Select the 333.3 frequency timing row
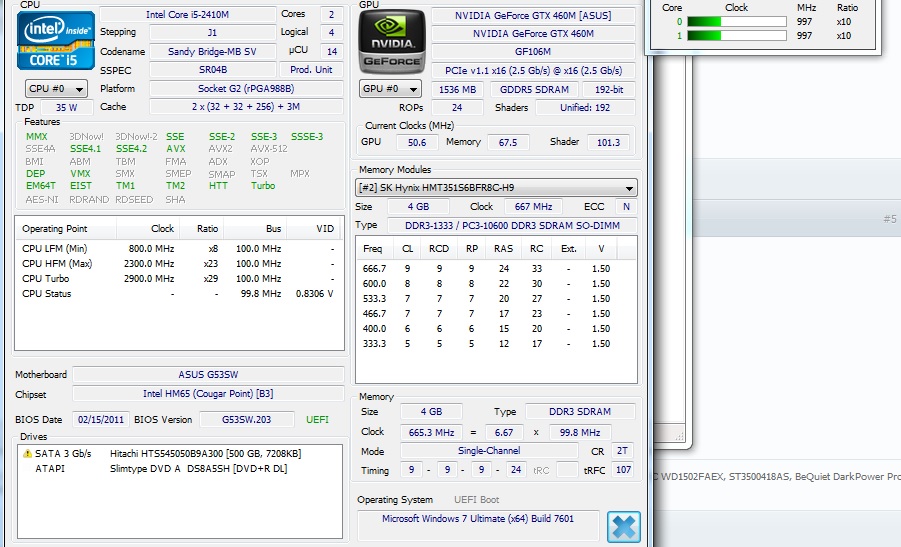901x547 pixels. 496,344
